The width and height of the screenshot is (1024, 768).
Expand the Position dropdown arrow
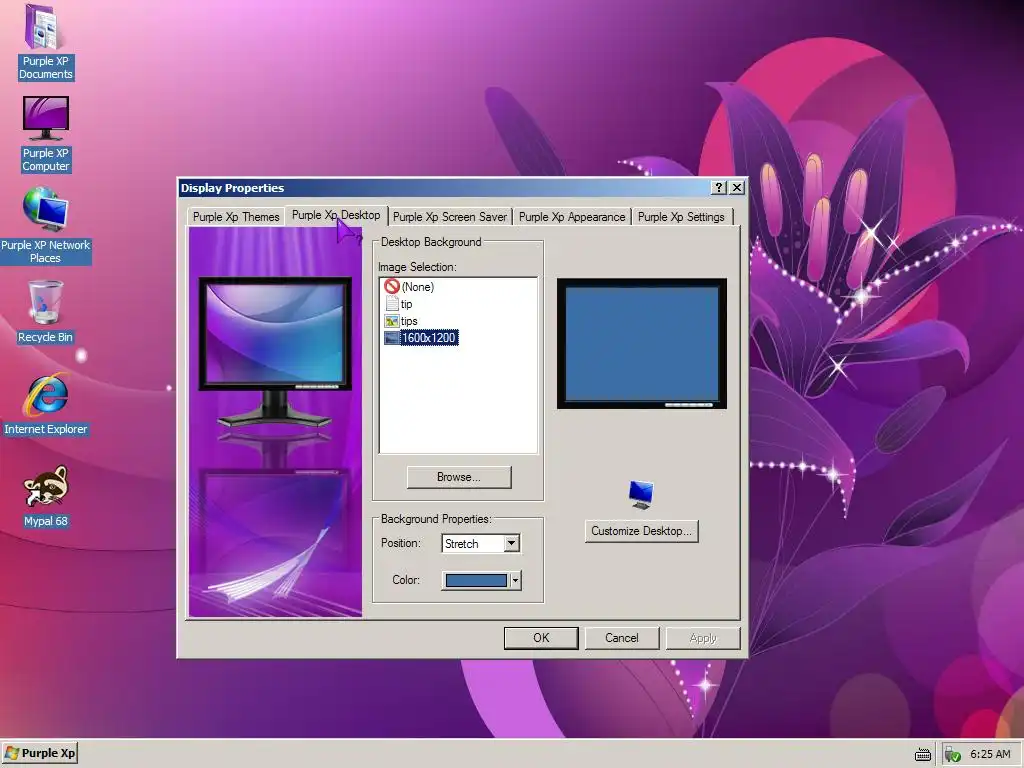pyautogui.click(x=511, y=543)
